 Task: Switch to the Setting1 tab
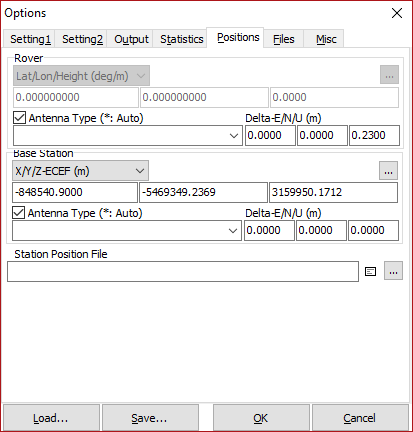[x=30, y=39]
